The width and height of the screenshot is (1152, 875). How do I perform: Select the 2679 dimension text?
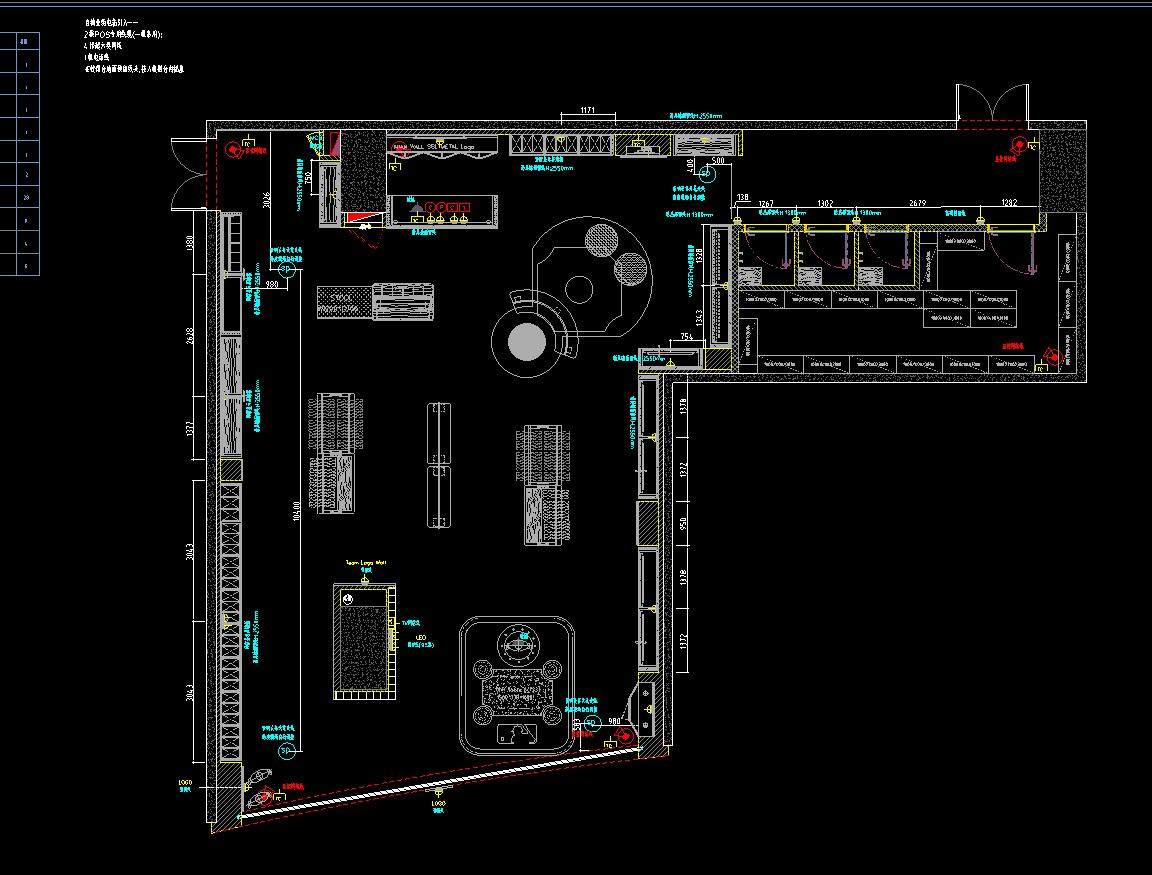pyautogui.click(x=917, y=203)
